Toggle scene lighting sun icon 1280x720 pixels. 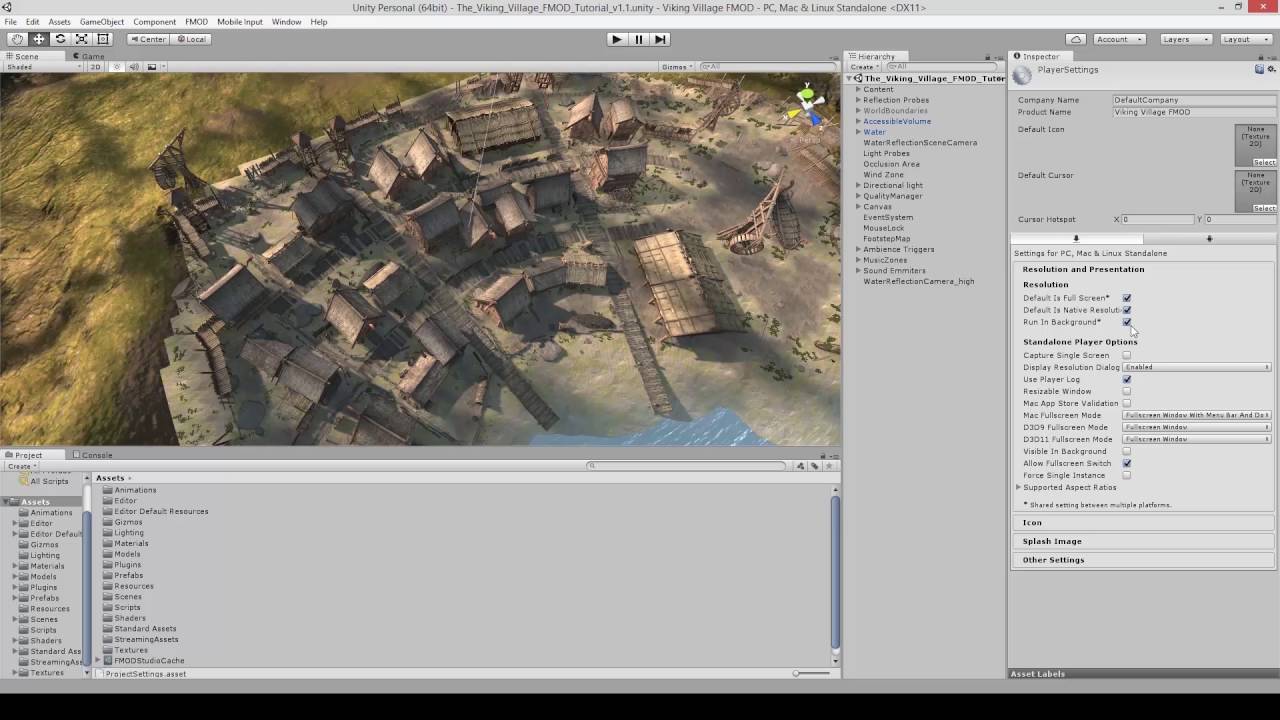click(x=117, y=67)
